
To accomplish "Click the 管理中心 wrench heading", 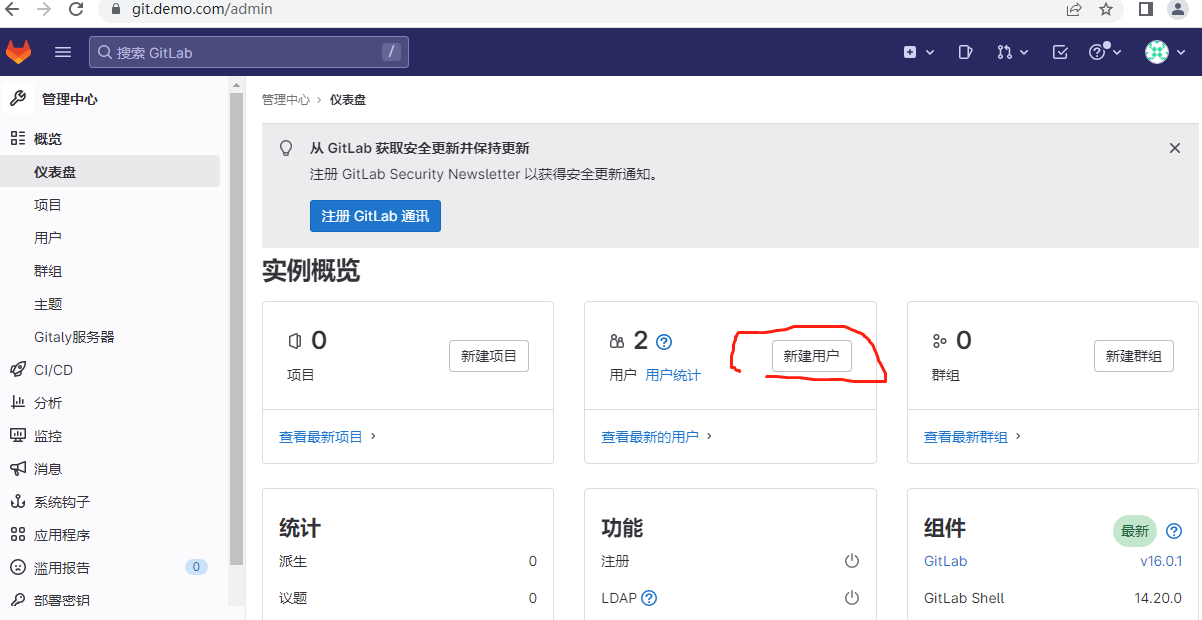I will click(55, 99).
